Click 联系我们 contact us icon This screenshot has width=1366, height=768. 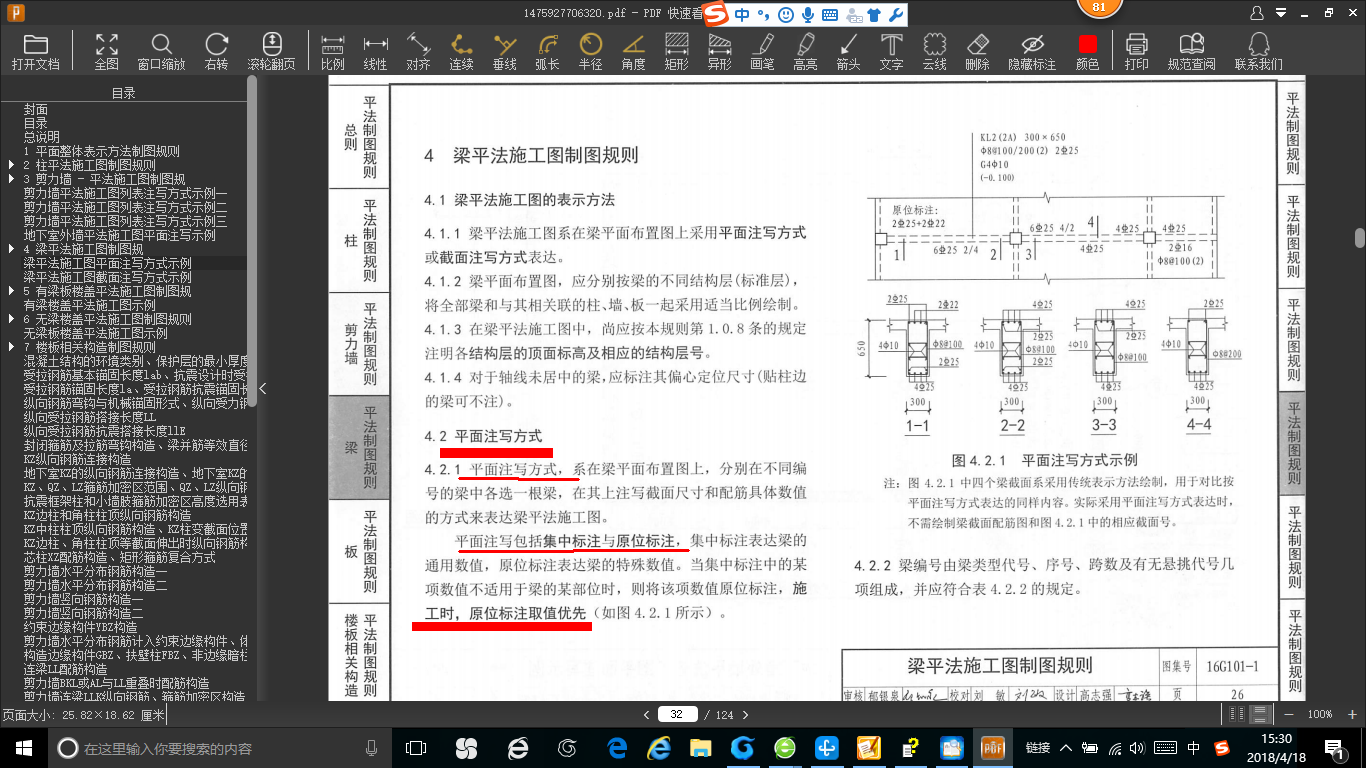[1258, 52]
